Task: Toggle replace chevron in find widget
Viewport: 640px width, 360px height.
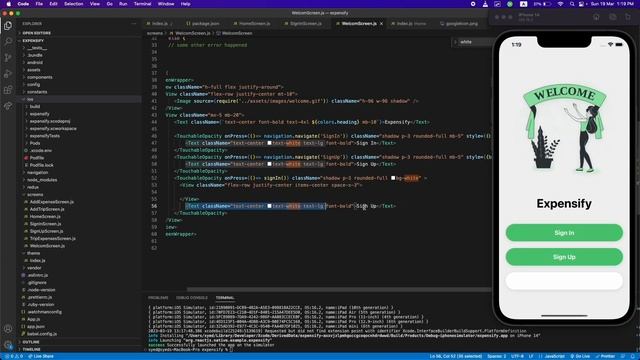Action: (x=456, y=42)
